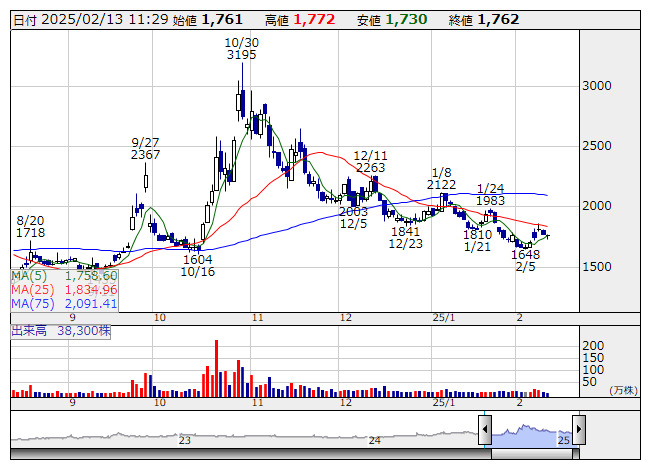653x470 pixels.
Task: Click the 1/8 high label 2122
Action: (442, 185)
